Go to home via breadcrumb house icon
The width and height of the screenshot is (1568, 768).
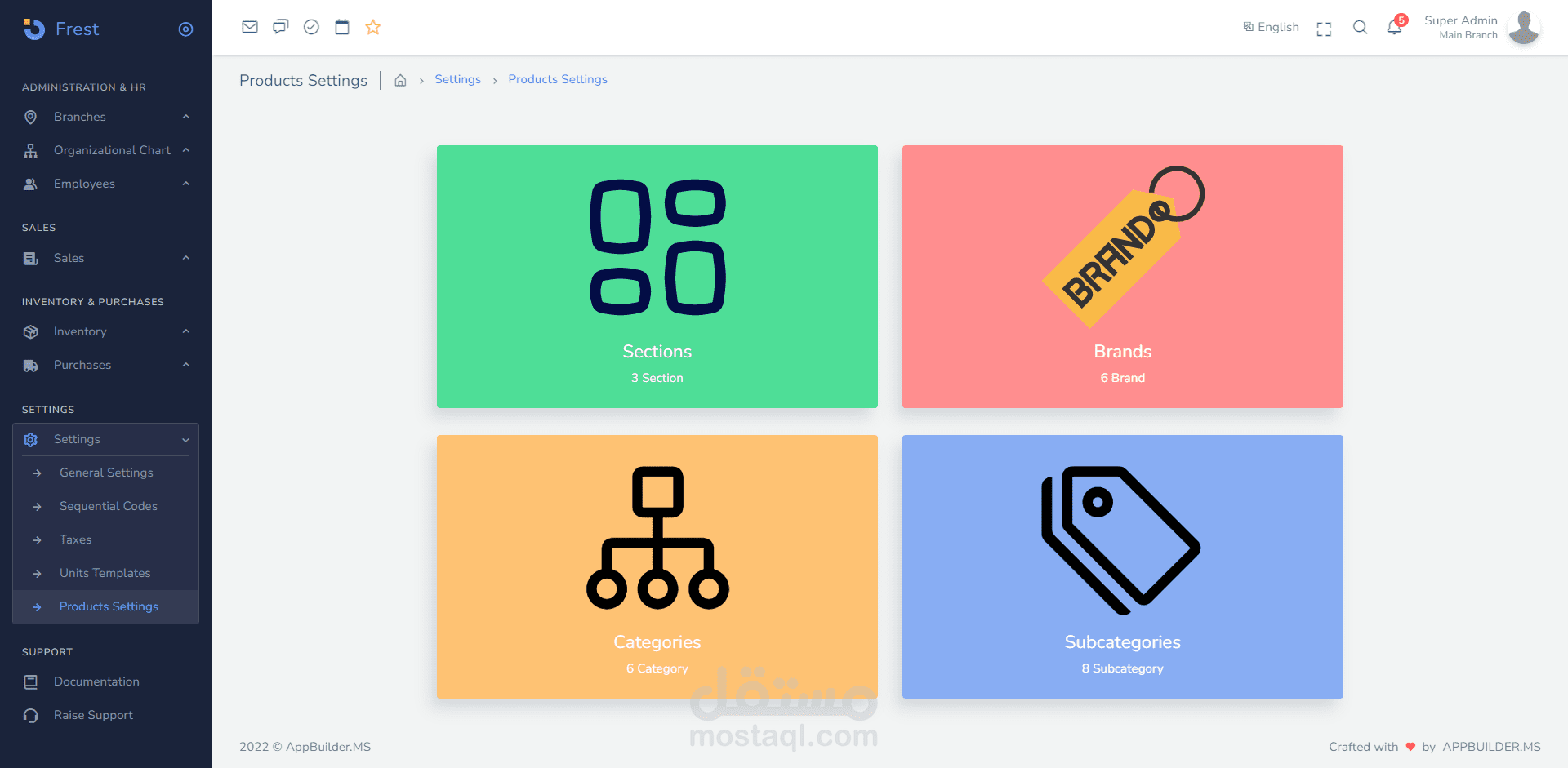point(400,80)
